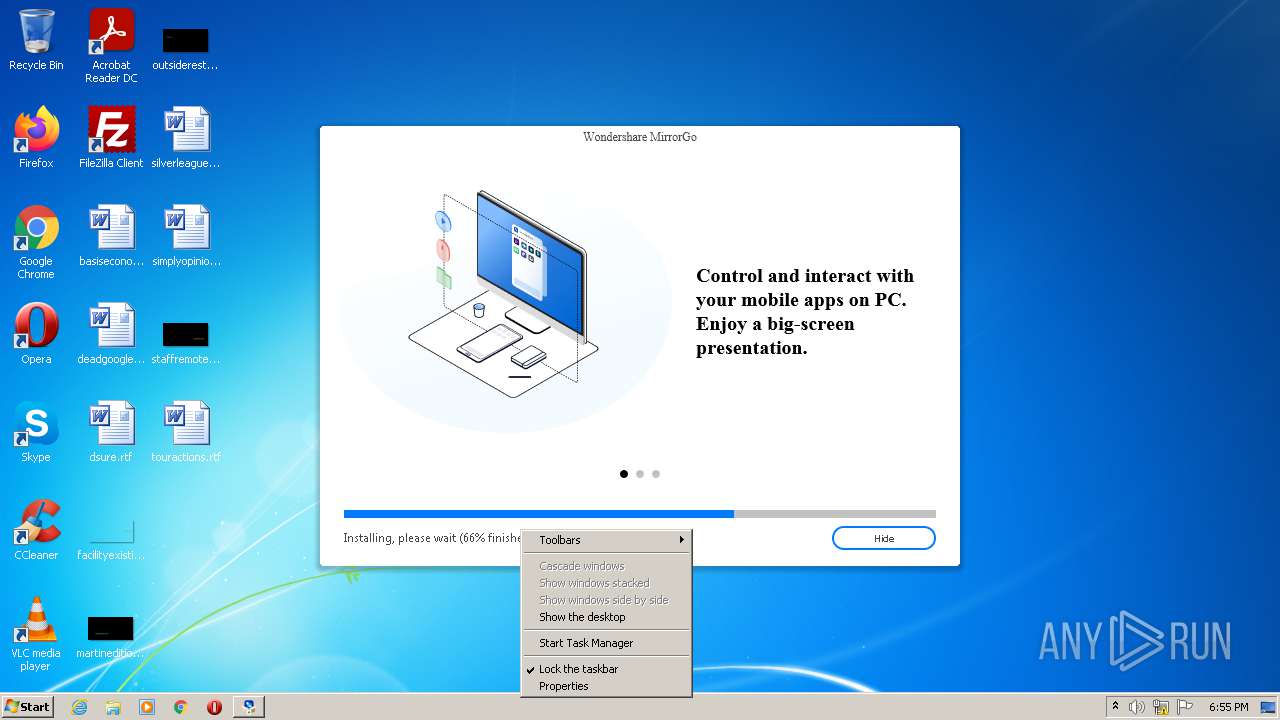
Task: Open the Skype desktop shortcut
Action: click(x=36, y=432)
